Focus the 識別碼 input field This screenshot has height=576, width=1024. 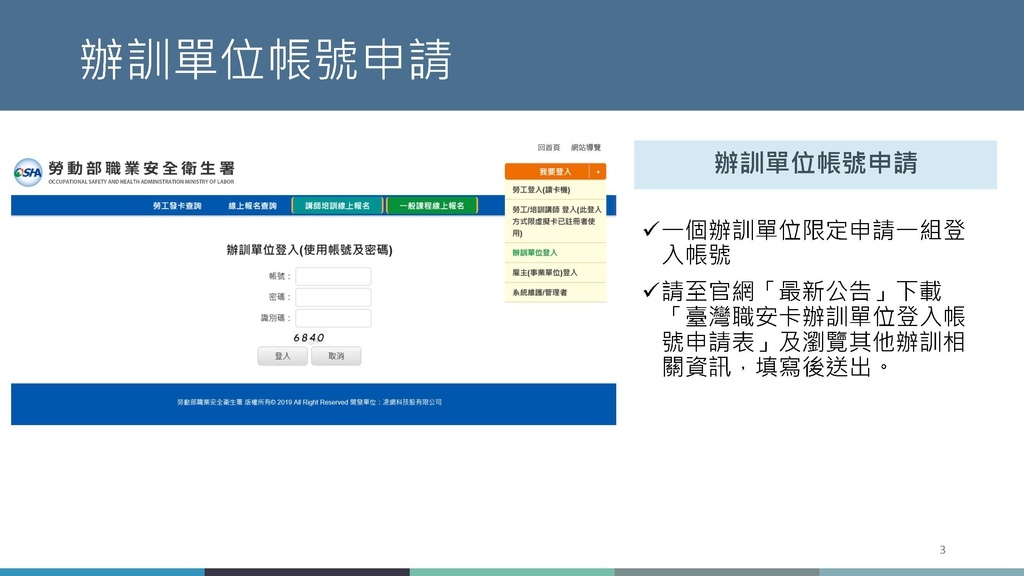pyautogui.click(x=333, y=318)
